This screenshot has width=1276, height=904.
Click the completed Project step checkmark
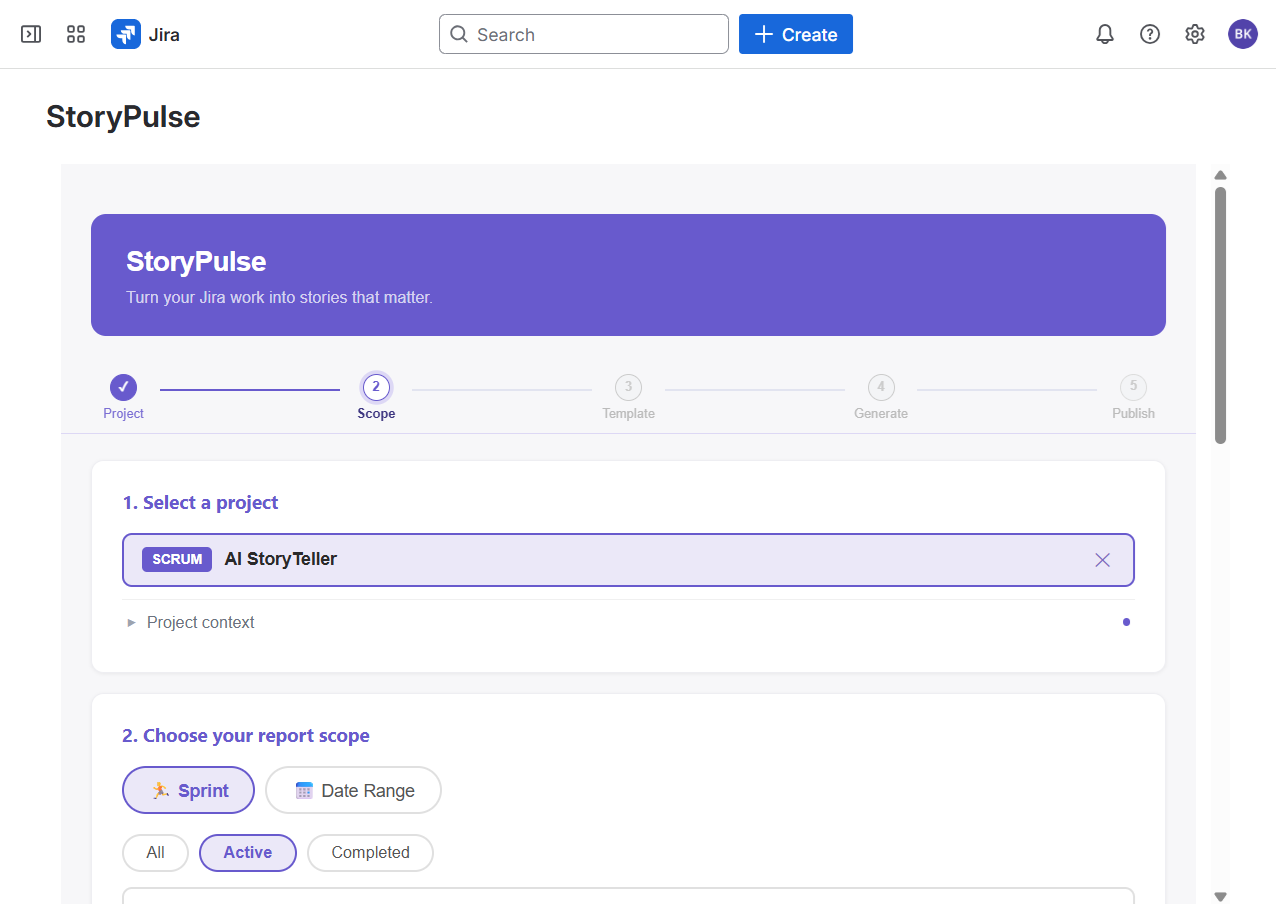[x=123, y=387]
